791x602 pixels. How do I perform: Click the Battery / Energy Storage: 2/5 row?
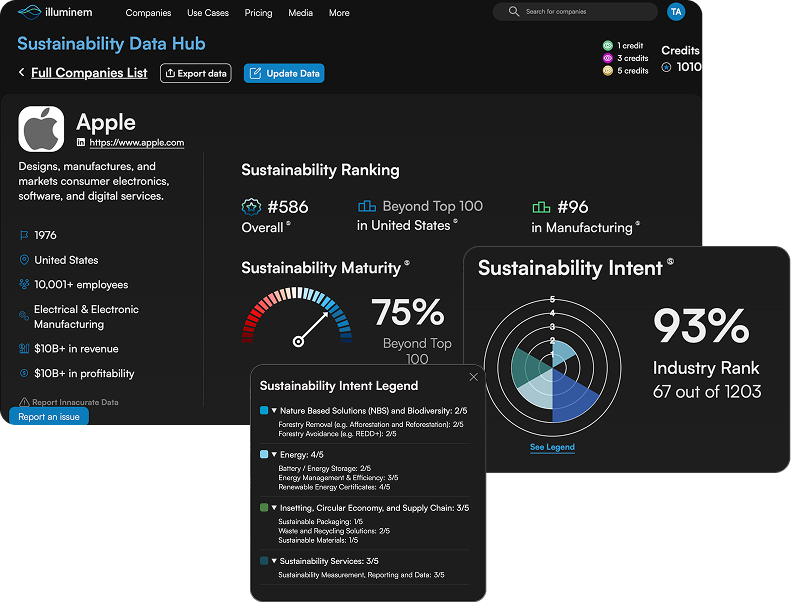[x=325, y=468]
